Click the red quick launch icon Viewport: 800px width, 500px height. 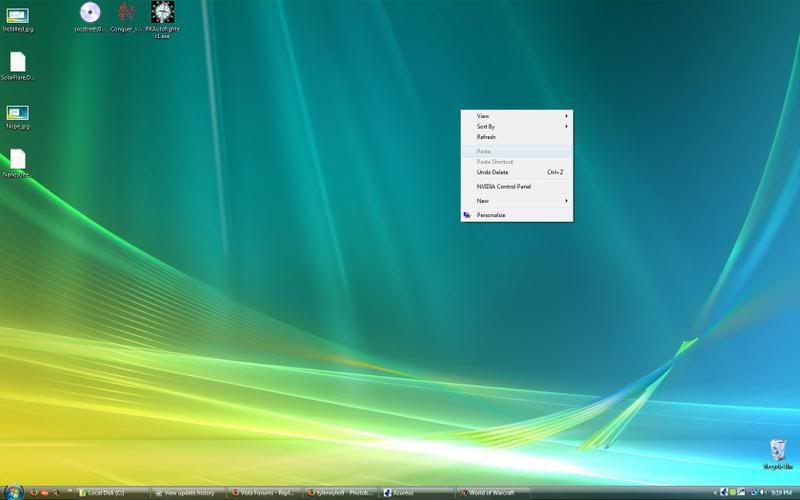coord(44,492)
